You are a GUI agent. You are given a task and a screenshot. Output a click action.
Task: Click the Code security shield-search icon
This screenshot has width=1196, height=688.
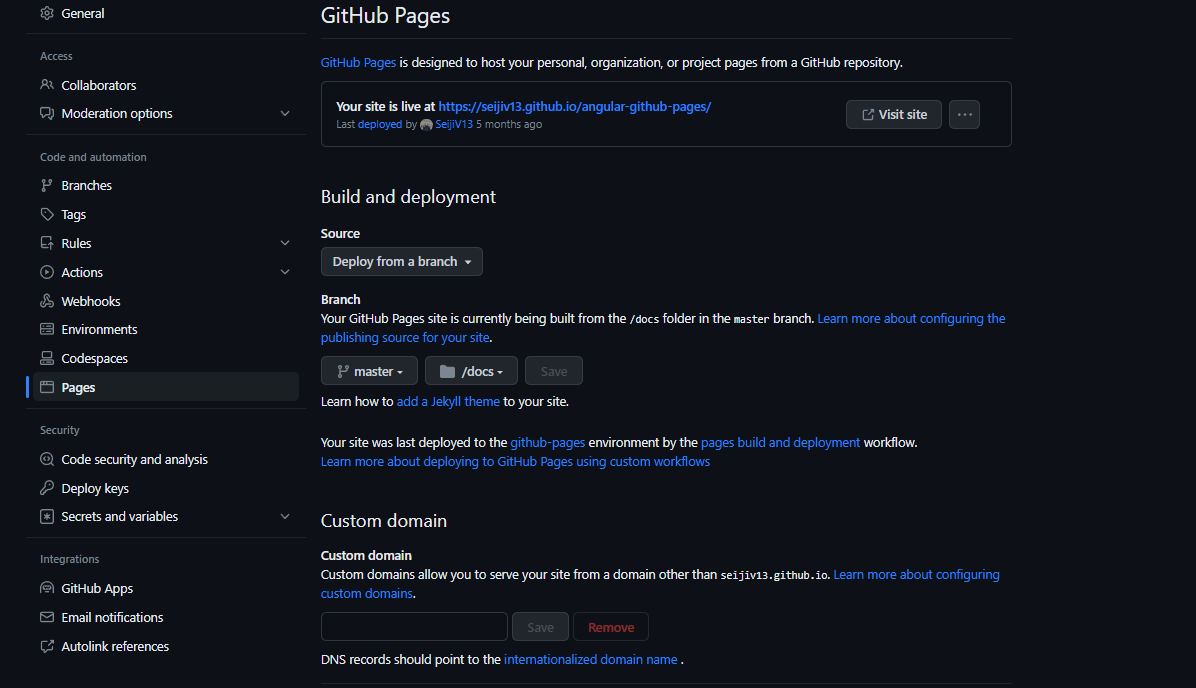click(47, 459)
